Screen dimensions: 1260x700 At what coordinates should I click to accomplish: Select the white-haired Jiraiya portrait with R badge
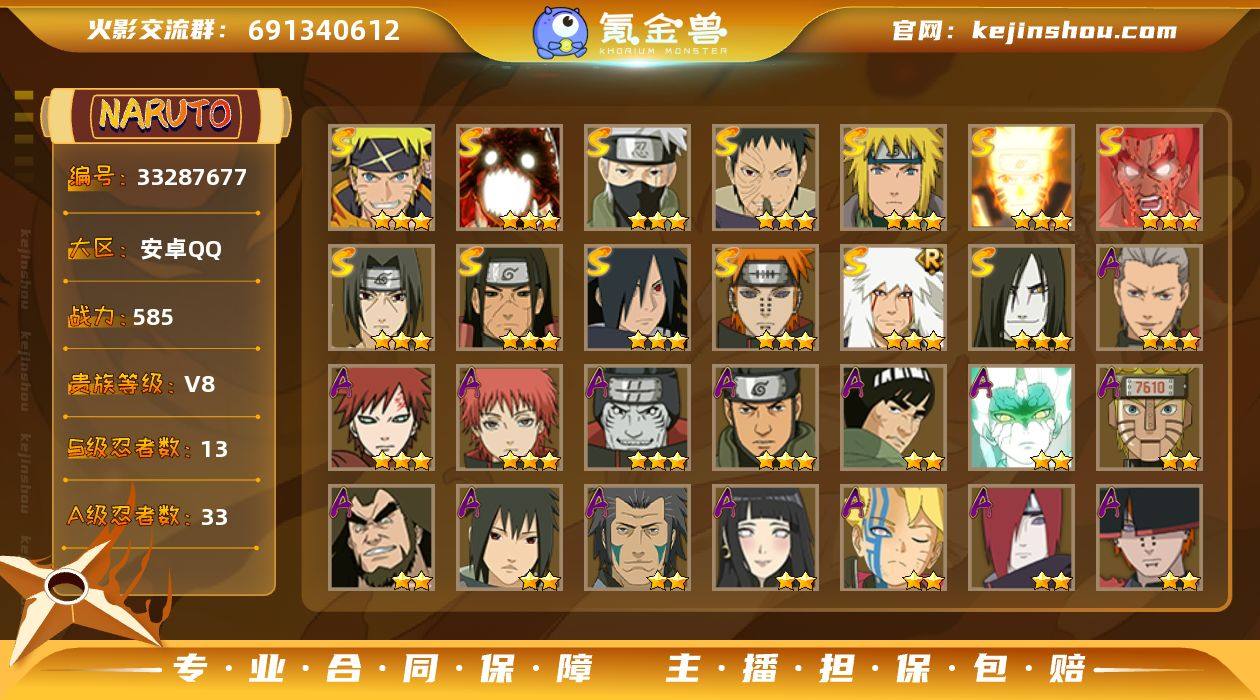coord(893,297)
